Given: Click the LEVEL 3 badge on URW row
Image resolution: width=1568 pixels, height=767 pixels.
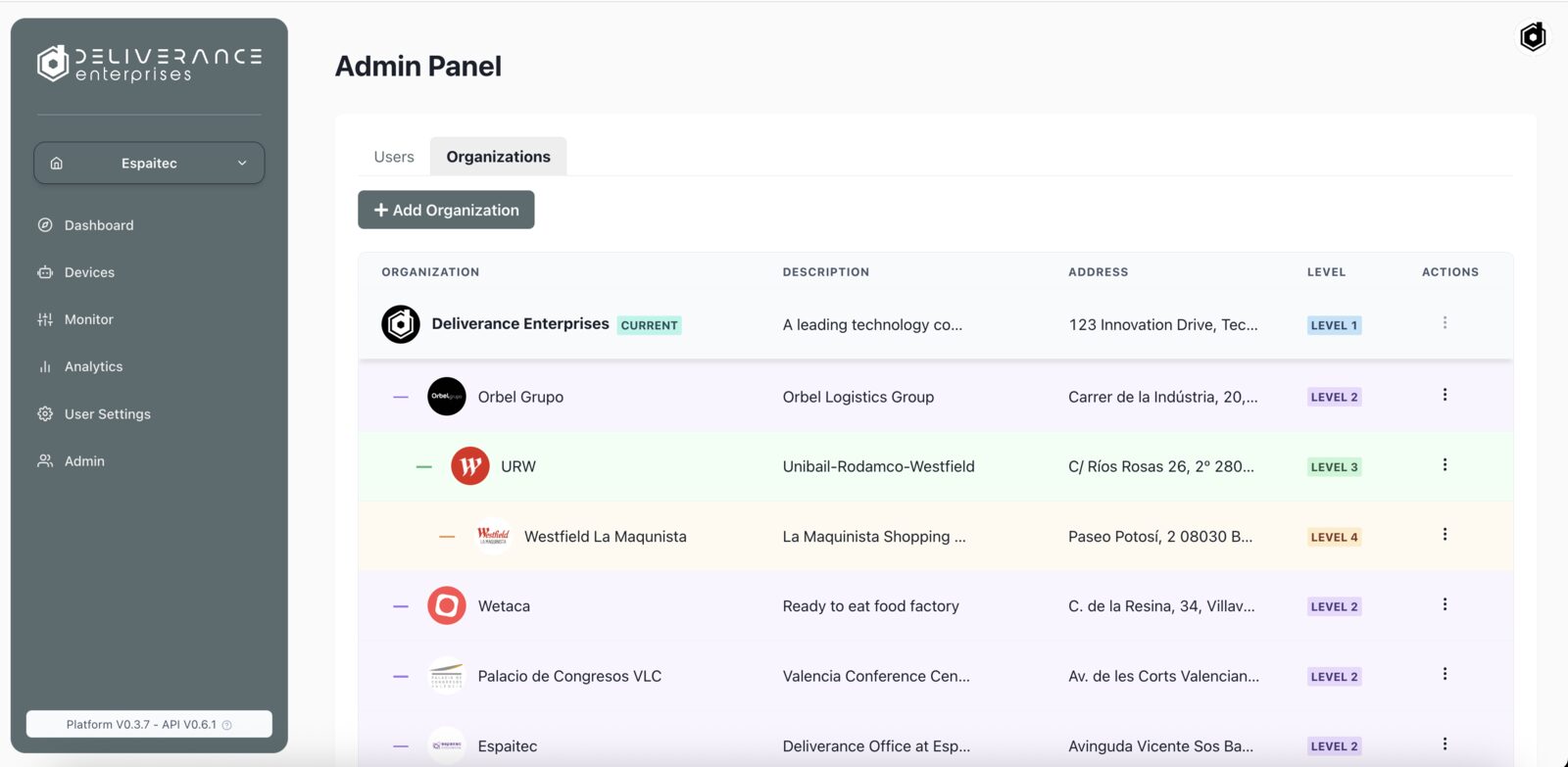Looking at the screenshot, I should (x=1334, y=467).
